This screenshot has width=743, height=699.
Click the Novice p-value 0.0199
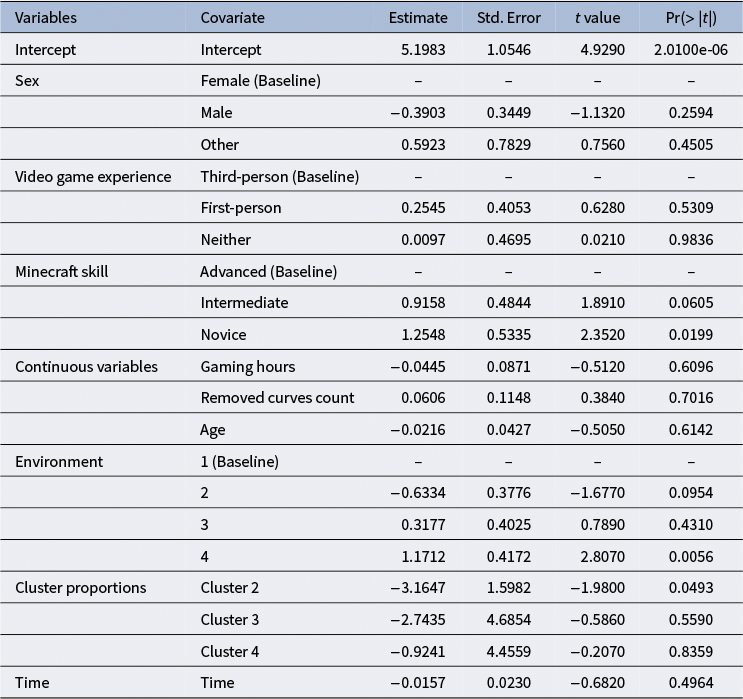tap(691, 335)
